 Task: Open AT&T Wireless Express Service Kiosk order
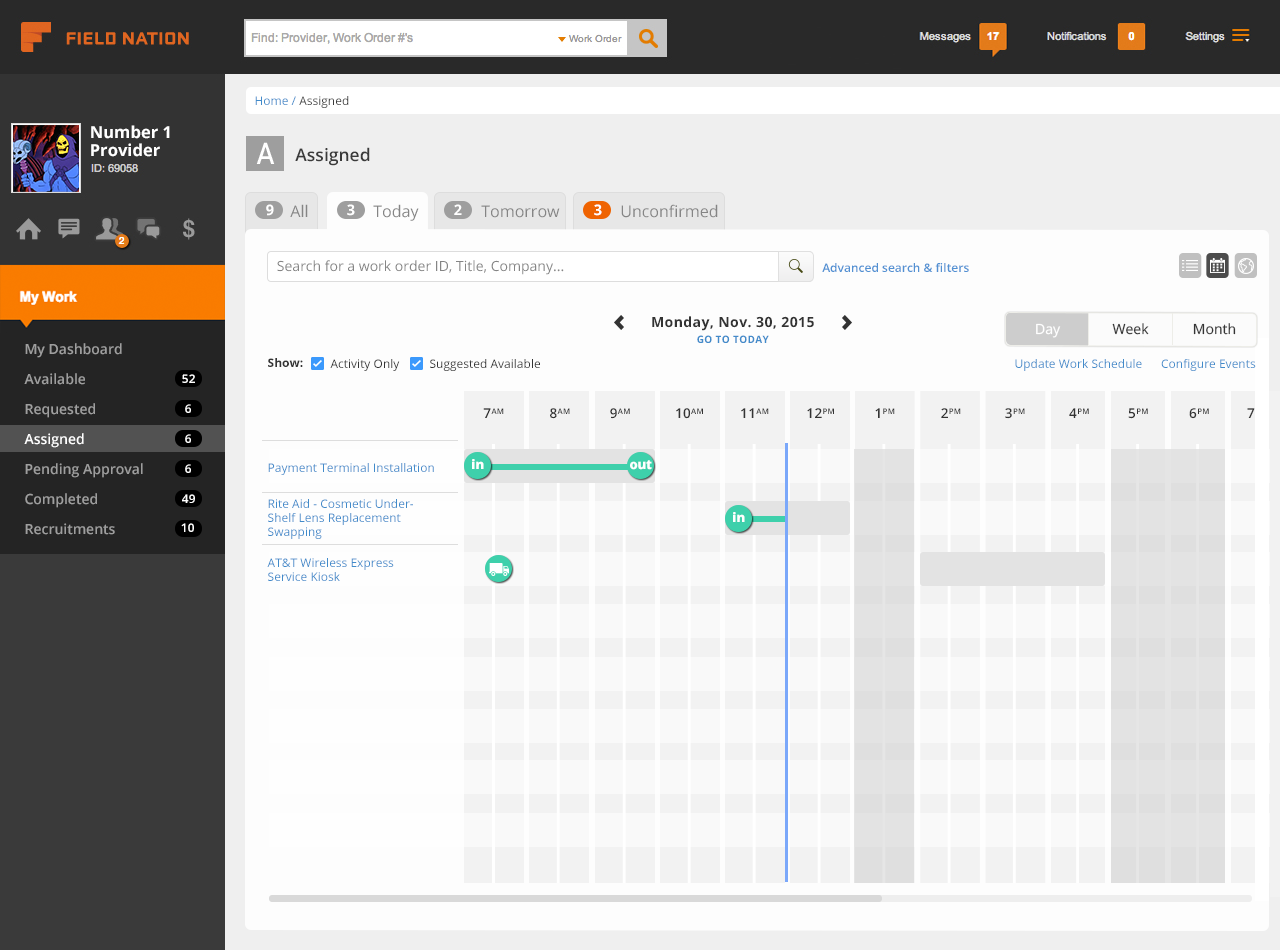(330, 570)
